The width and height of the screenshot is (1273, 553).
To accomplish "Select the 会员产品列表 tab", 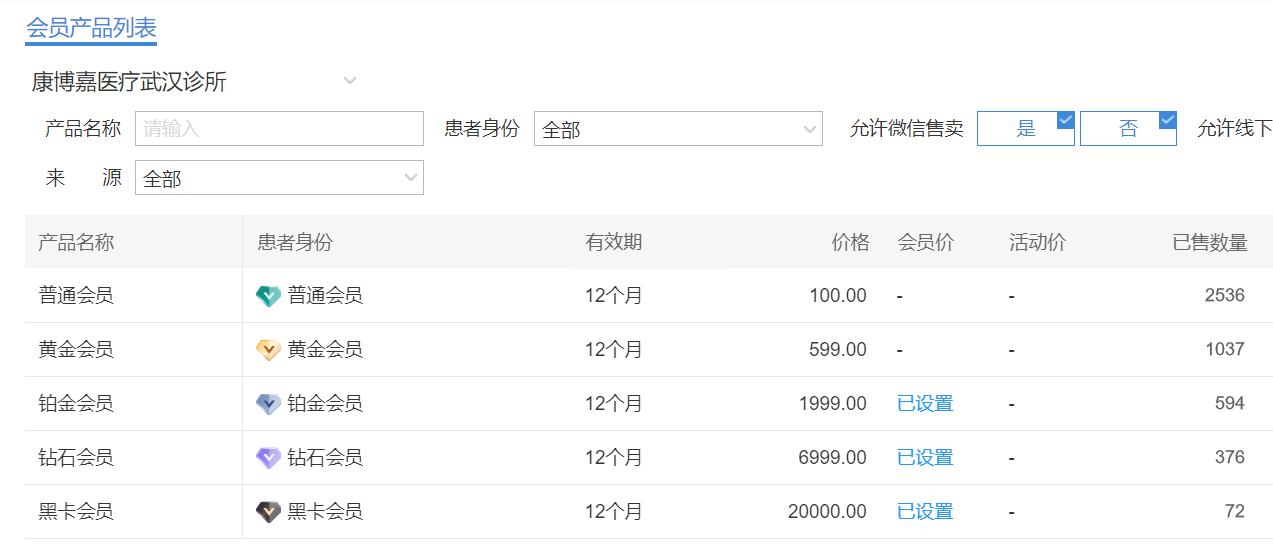I will click(x=91, y=28).
